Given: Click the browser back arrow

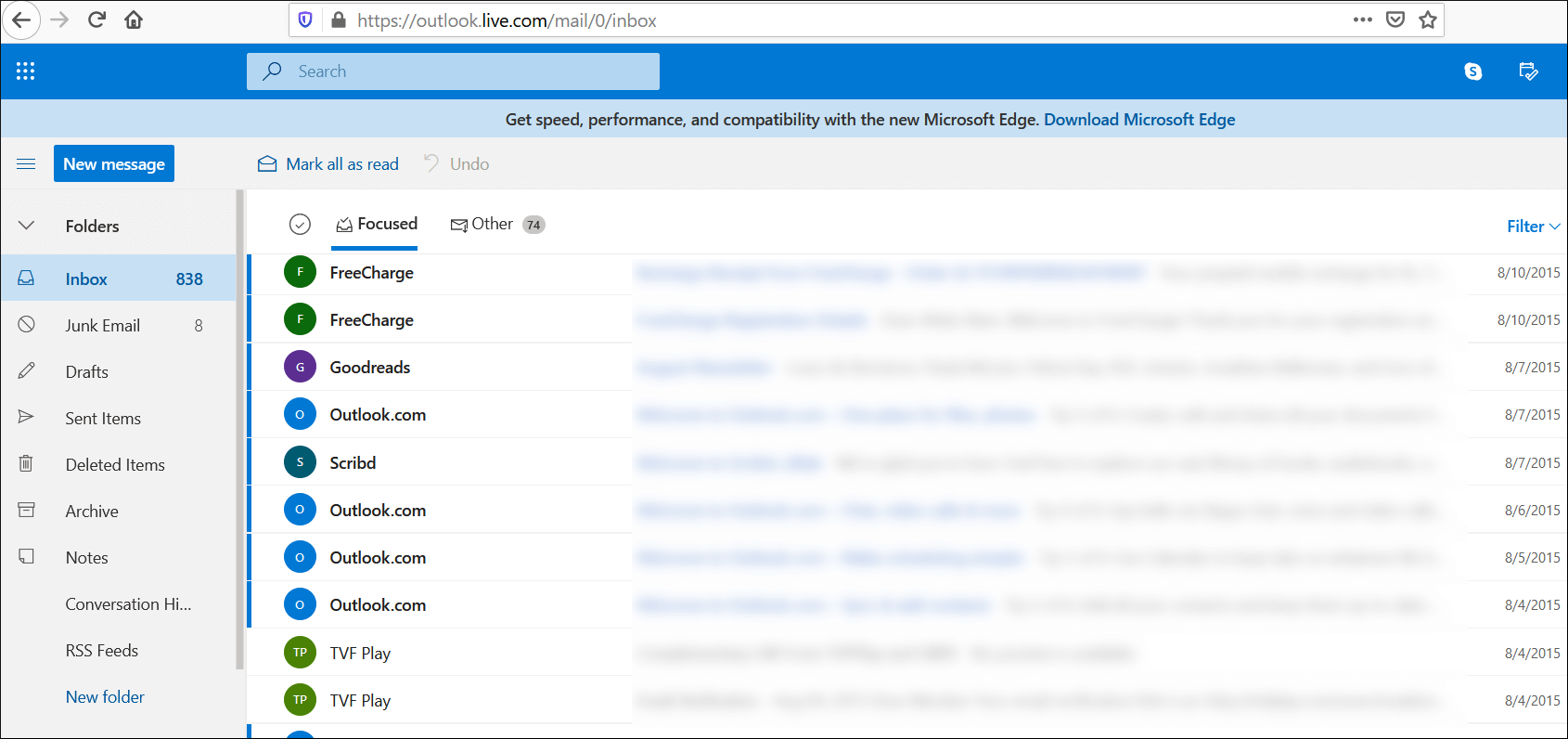Looking at the screenshot, I should click(21, 20).
